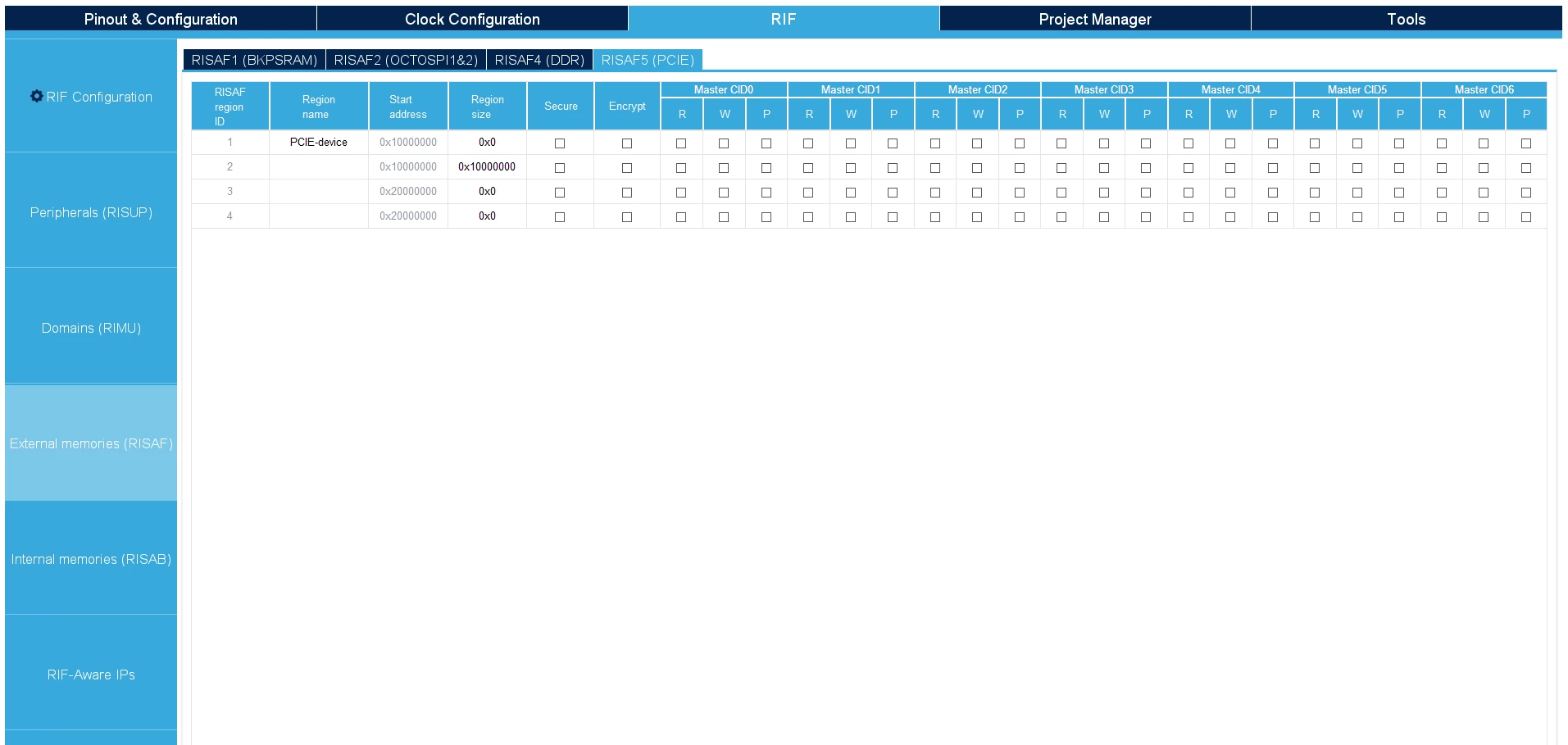Check Master CID3 Read for region 4
The width and height of the screenshot is (1568, 745).
(x=1061, y=217)
